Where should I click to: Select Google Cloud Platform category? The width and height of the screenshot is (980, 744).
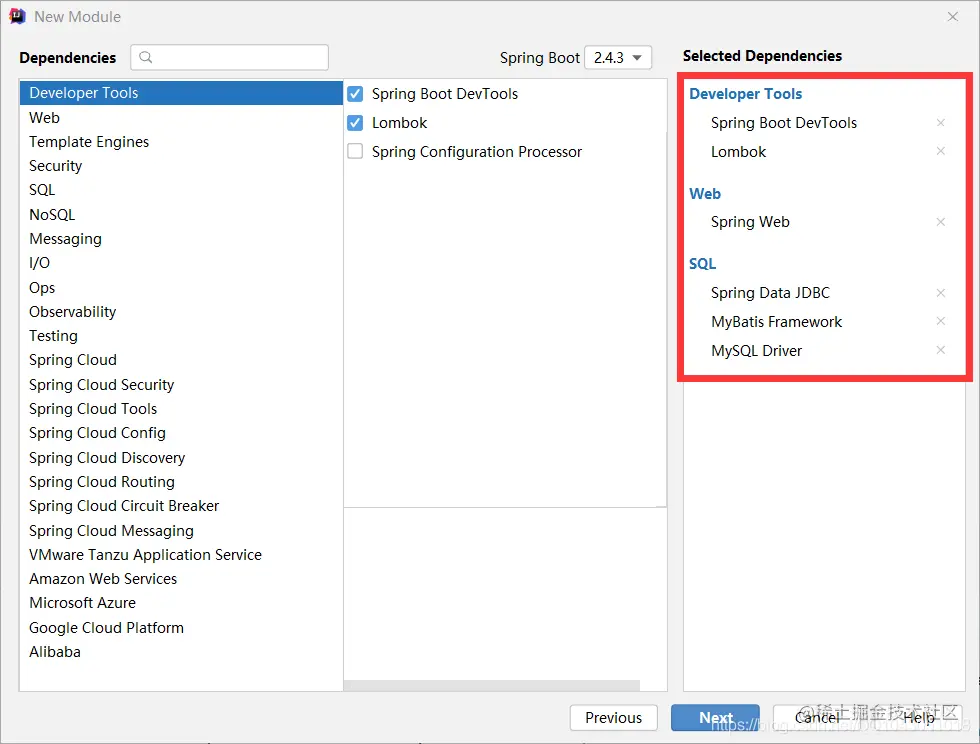pyautogui.click(x=181, y=628)
